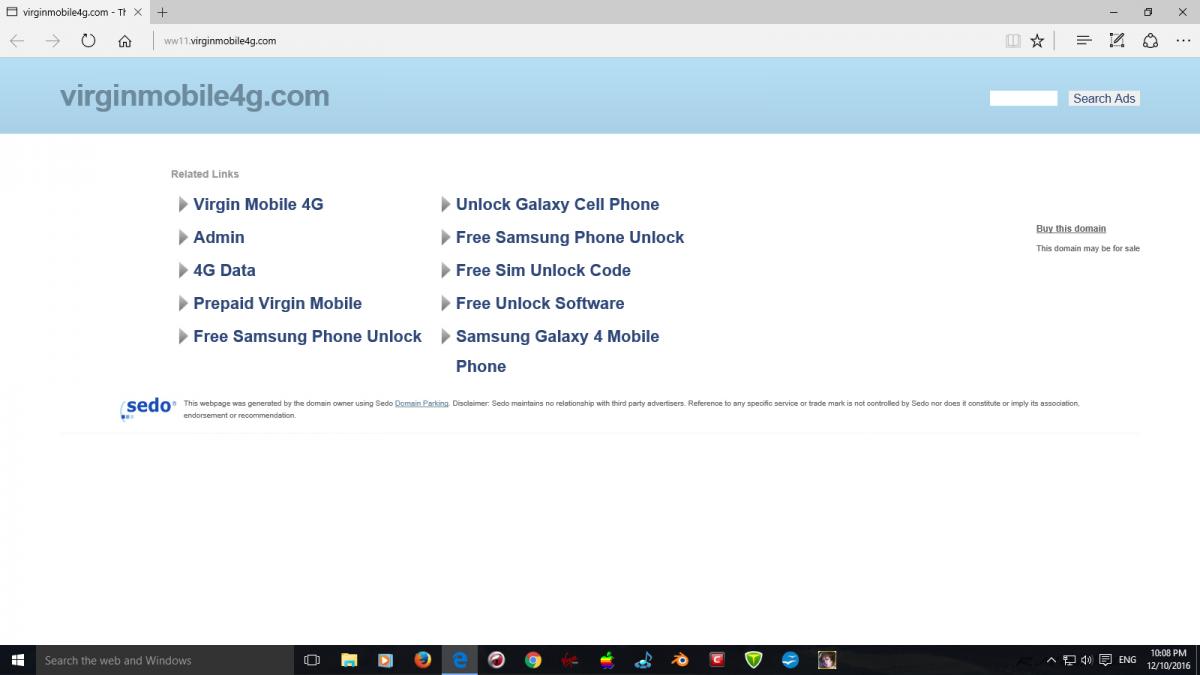Open the rainbow Apple icon on the taskbar

click(606, 660)
